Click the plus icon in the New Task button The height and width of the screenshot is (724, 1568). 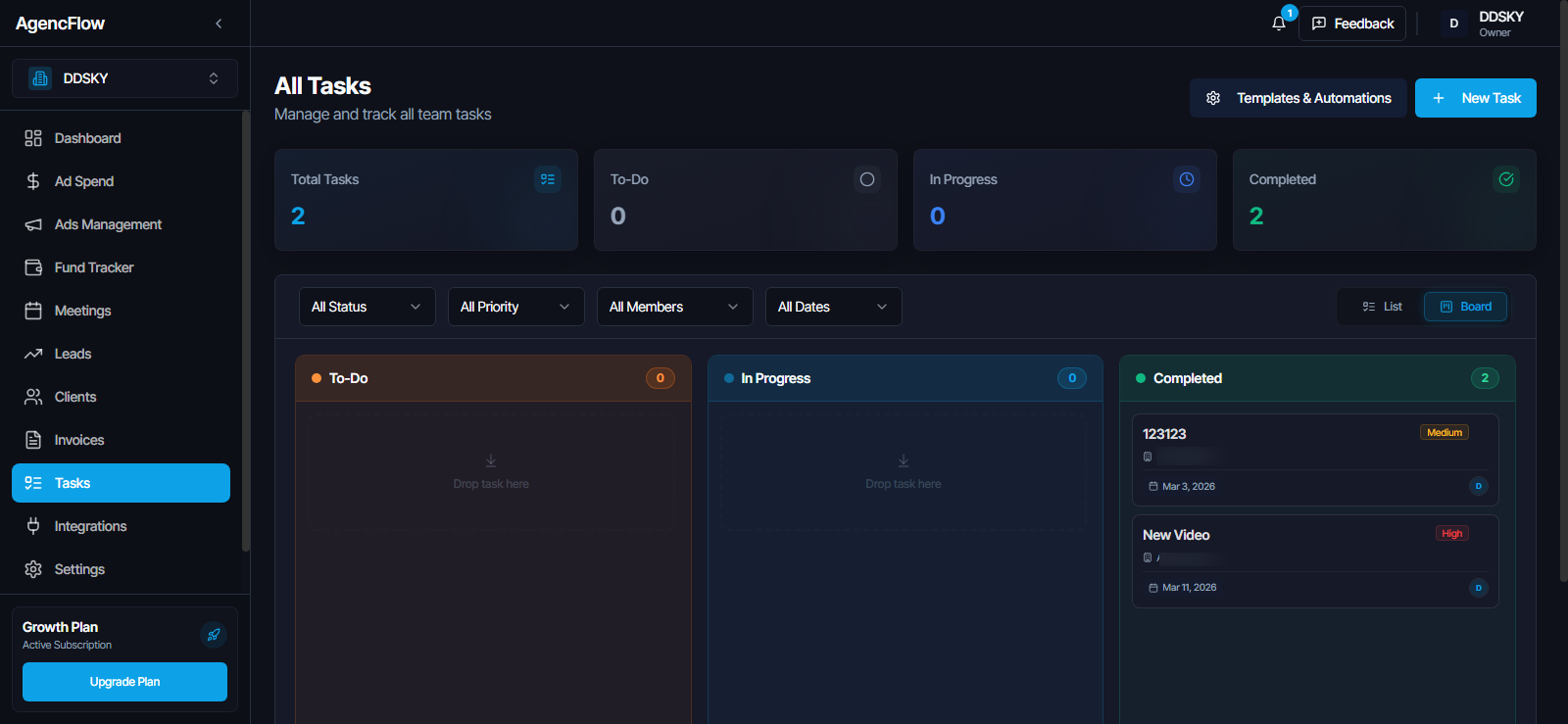(x=1439, y=98)
